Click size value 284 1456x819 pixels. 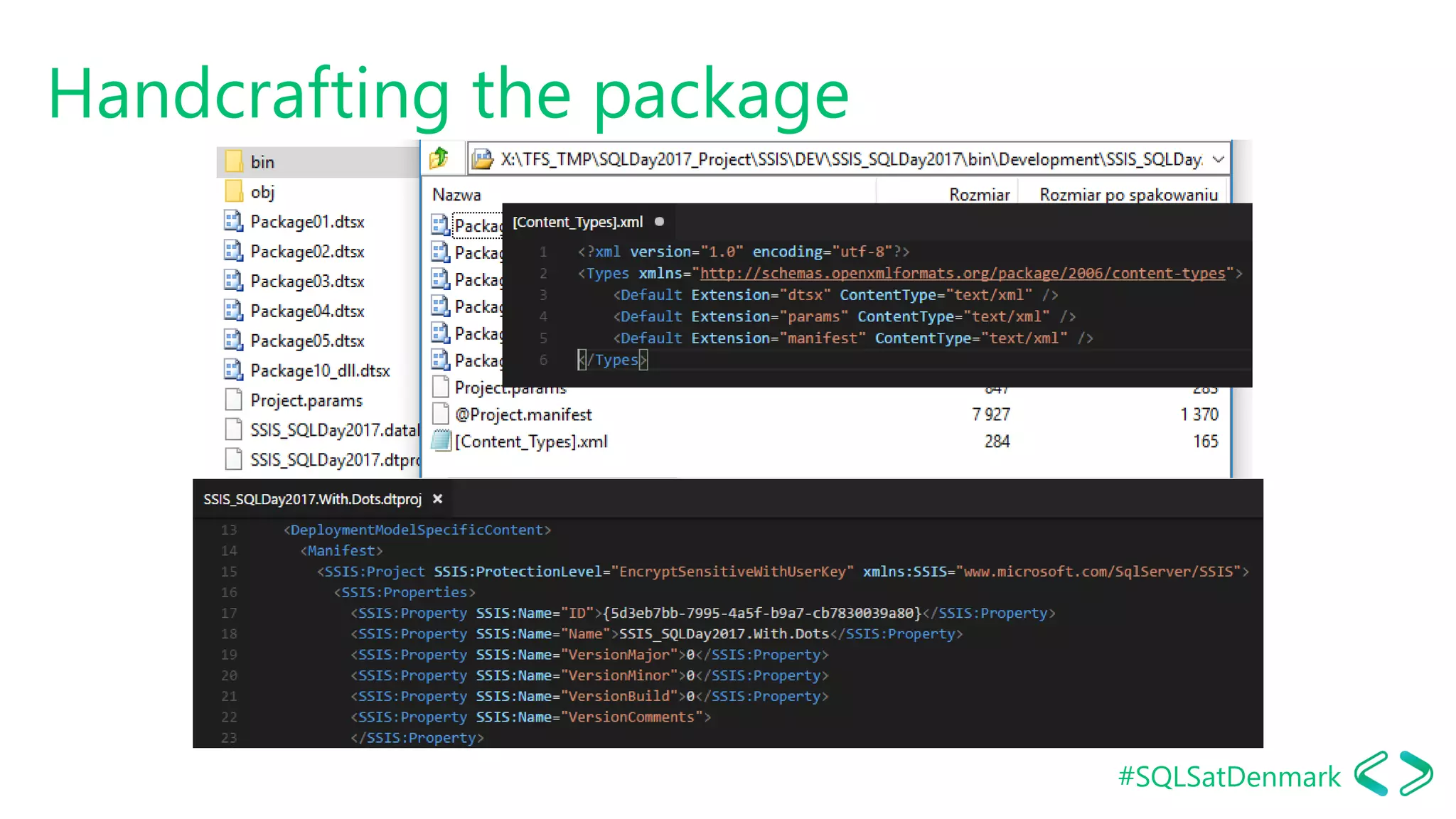997,441
